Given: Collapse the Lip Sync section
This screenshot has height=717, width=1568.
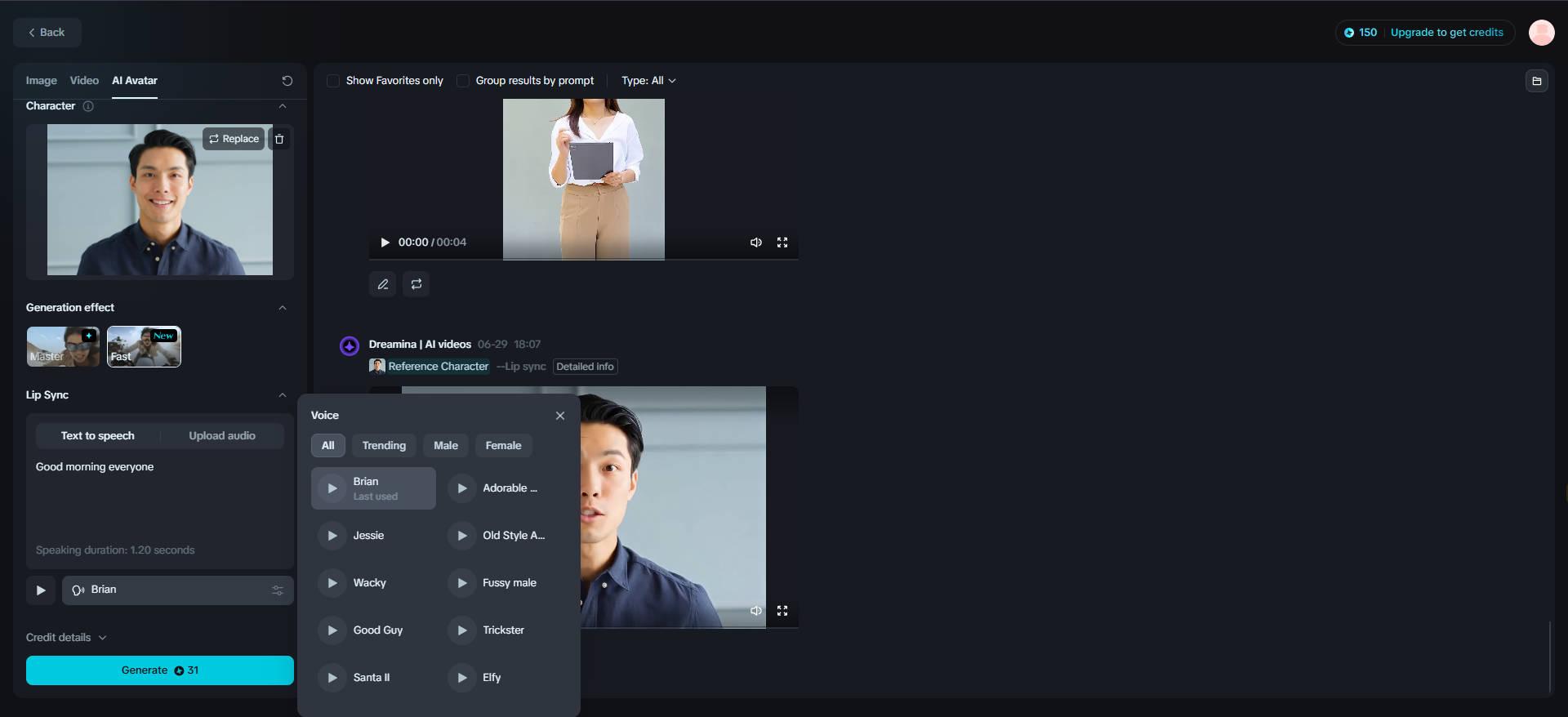Looking at the screenshot, I should 283,395.
